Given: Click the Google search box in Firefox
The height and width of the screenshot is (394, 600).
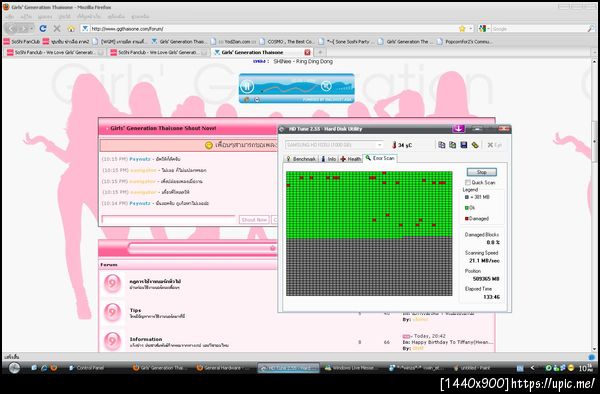Looking at the screenshot, I should [x=539, y=29].
